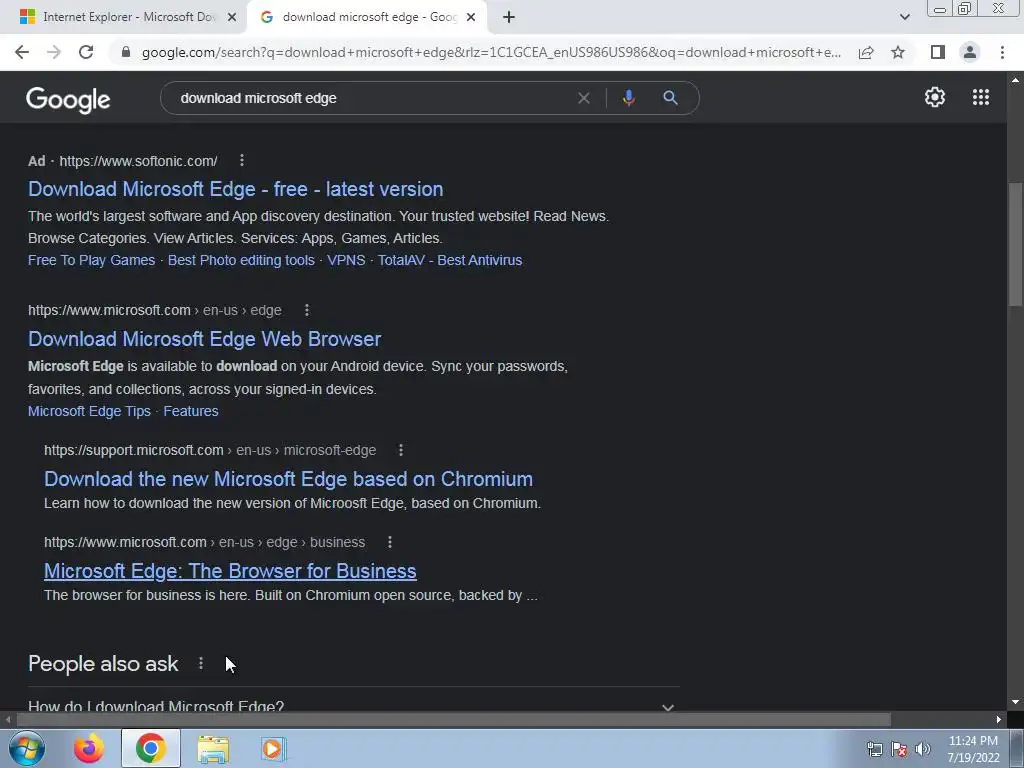
Task: Open Download Microsoft Edge Web Browser link
Action: [x=204, y=339]
